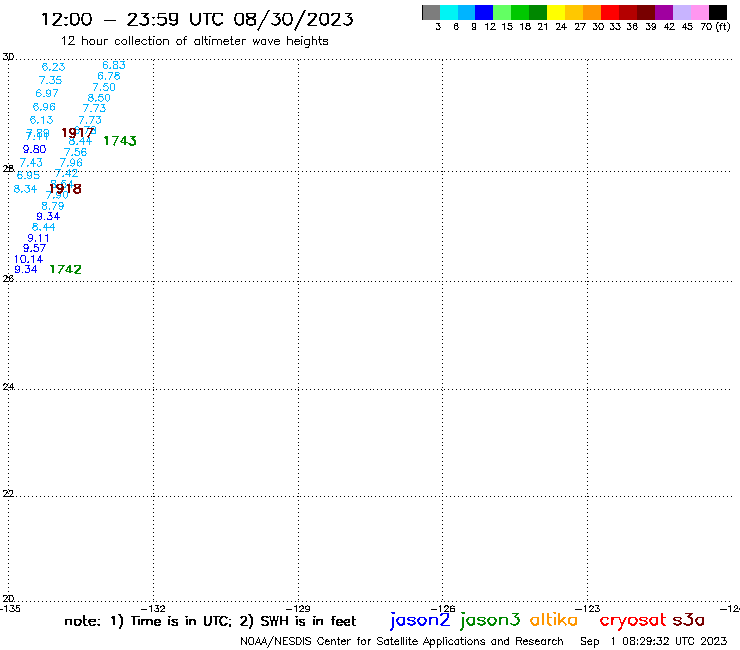Click the longitude axis label -129

[x=298, y=609]
